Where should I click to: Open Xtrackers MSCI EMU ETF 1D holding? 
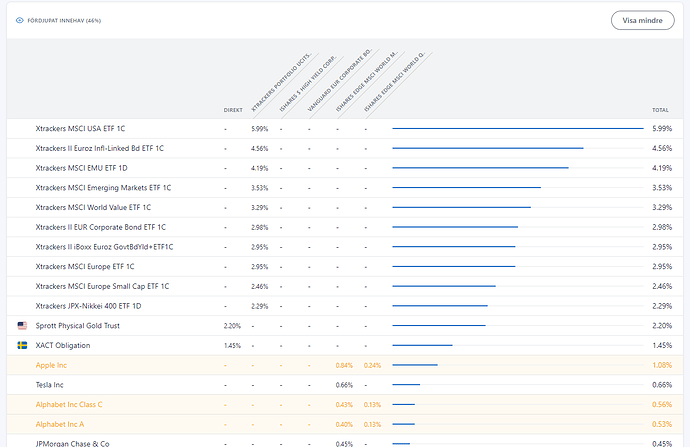point(81,168)
